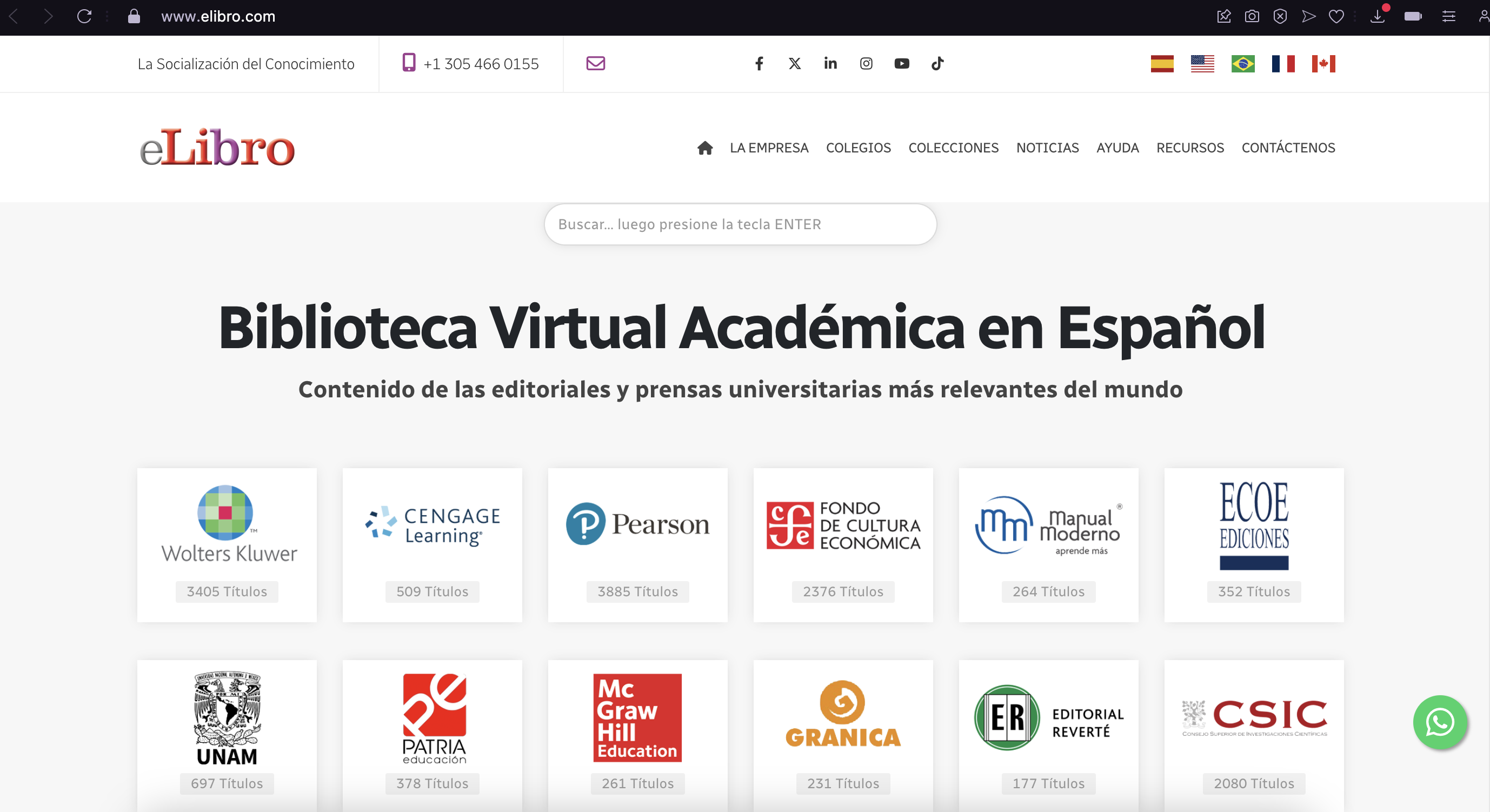Open WhatsApp chat via green floating button
Screen dimensions: 1490x812
[1440, 722]
